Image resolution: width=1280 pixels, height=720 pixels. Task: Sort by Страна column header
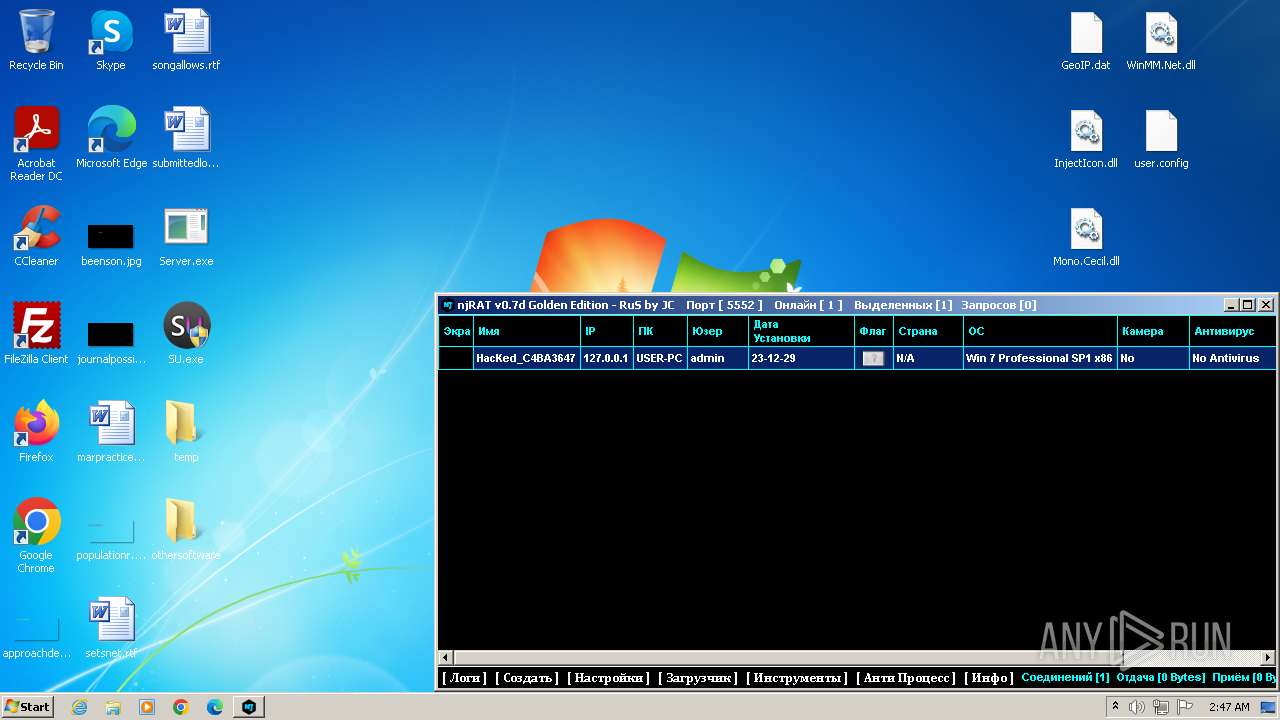pyautogui.click(x=929, y=331)
